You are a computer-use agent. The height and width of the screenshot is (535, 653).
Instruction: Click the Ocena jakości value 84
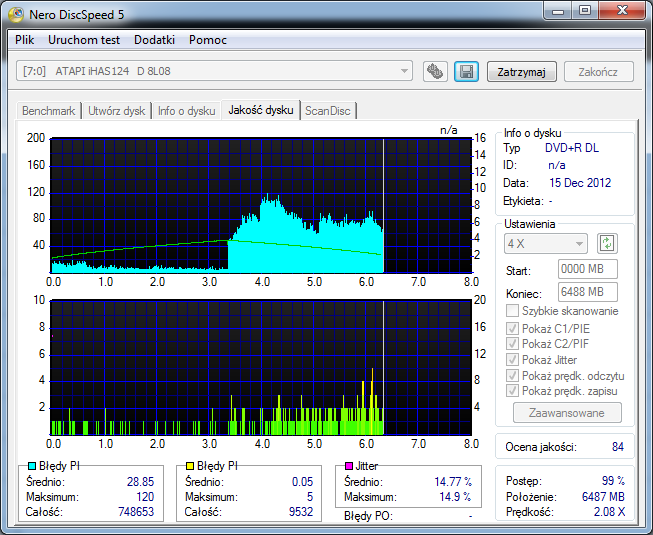pos(618,447)
